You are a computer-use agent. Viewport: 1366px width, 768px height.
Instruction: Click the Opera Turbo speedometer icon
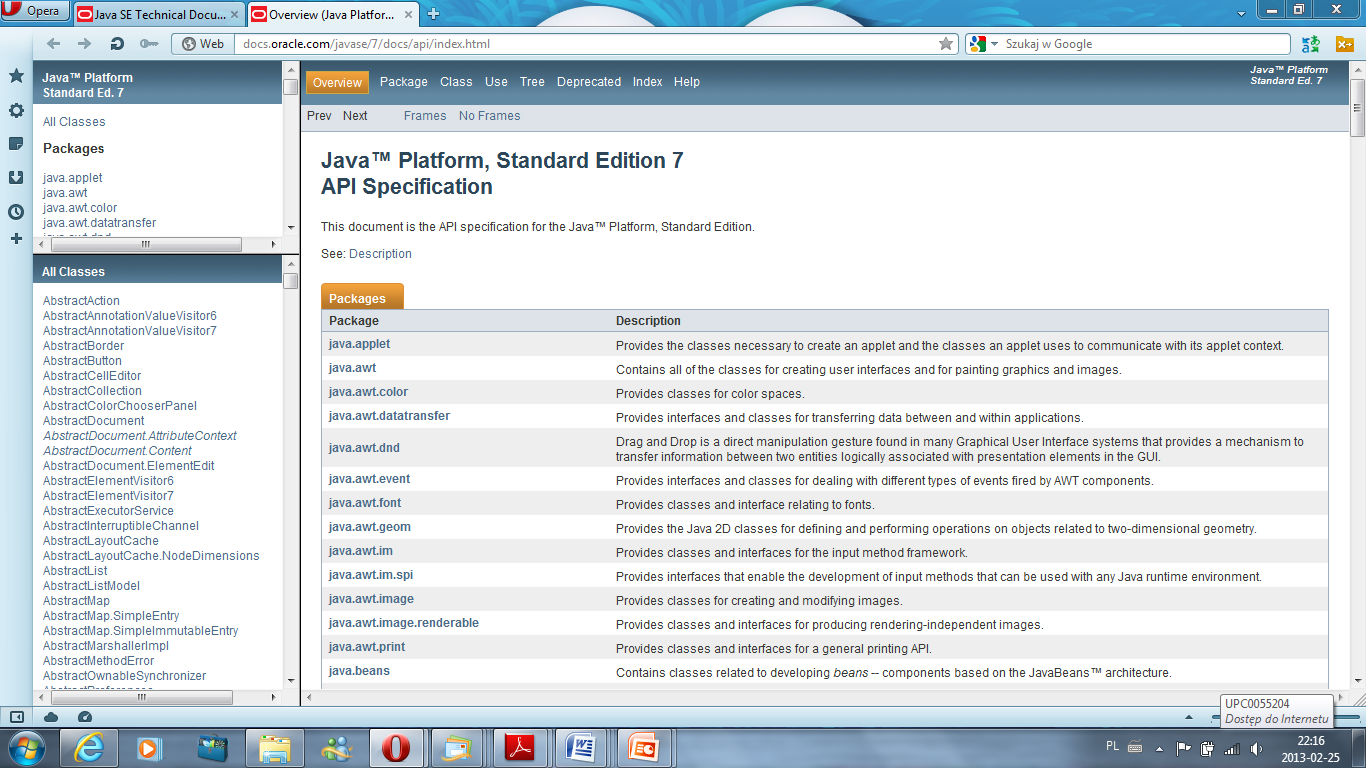tap(85, 717)
